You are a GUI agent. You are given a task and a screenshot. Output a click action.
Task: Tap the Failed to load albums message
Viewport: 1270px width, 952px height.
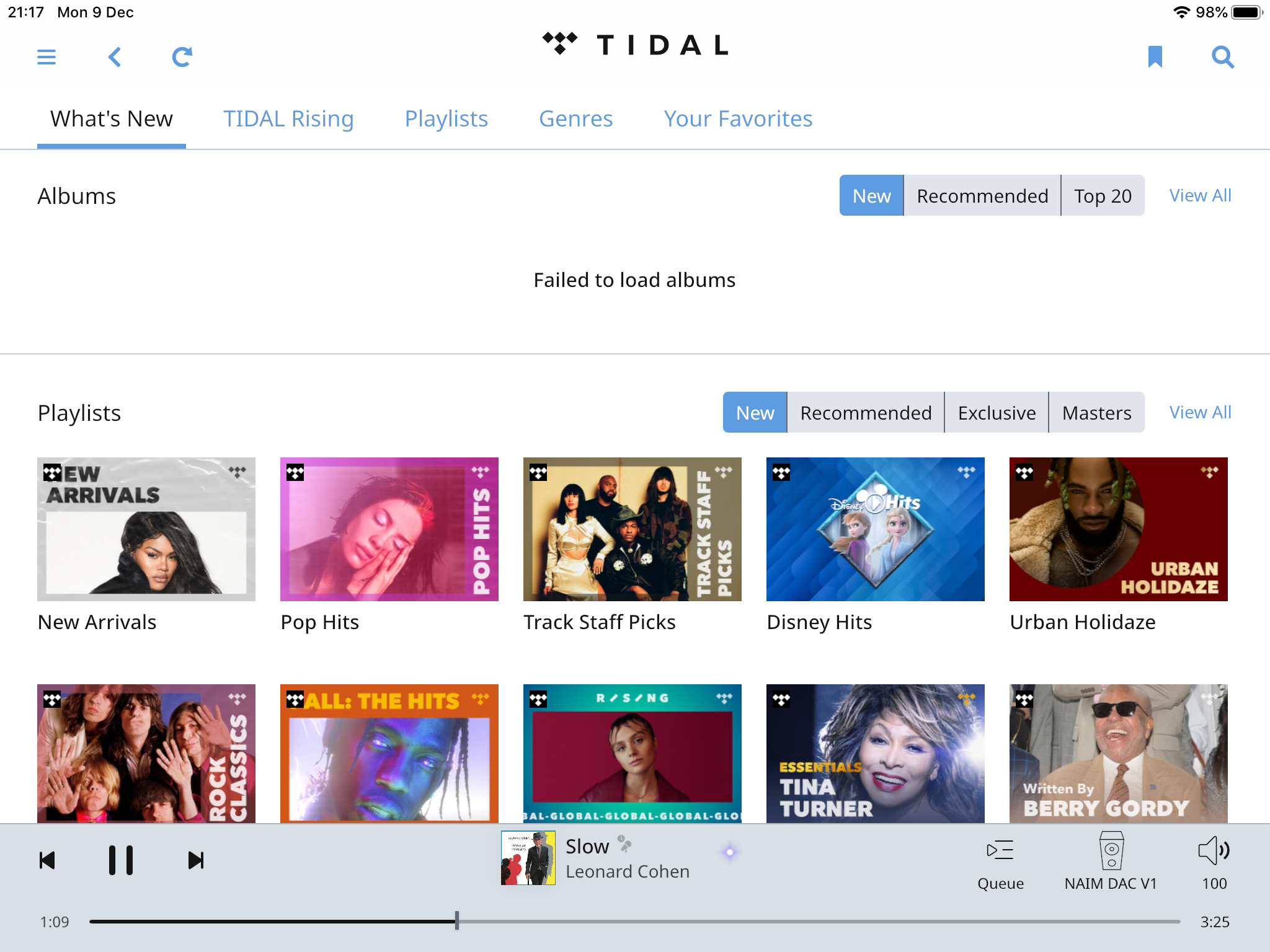pyautogui.click(x=634, y=280)
